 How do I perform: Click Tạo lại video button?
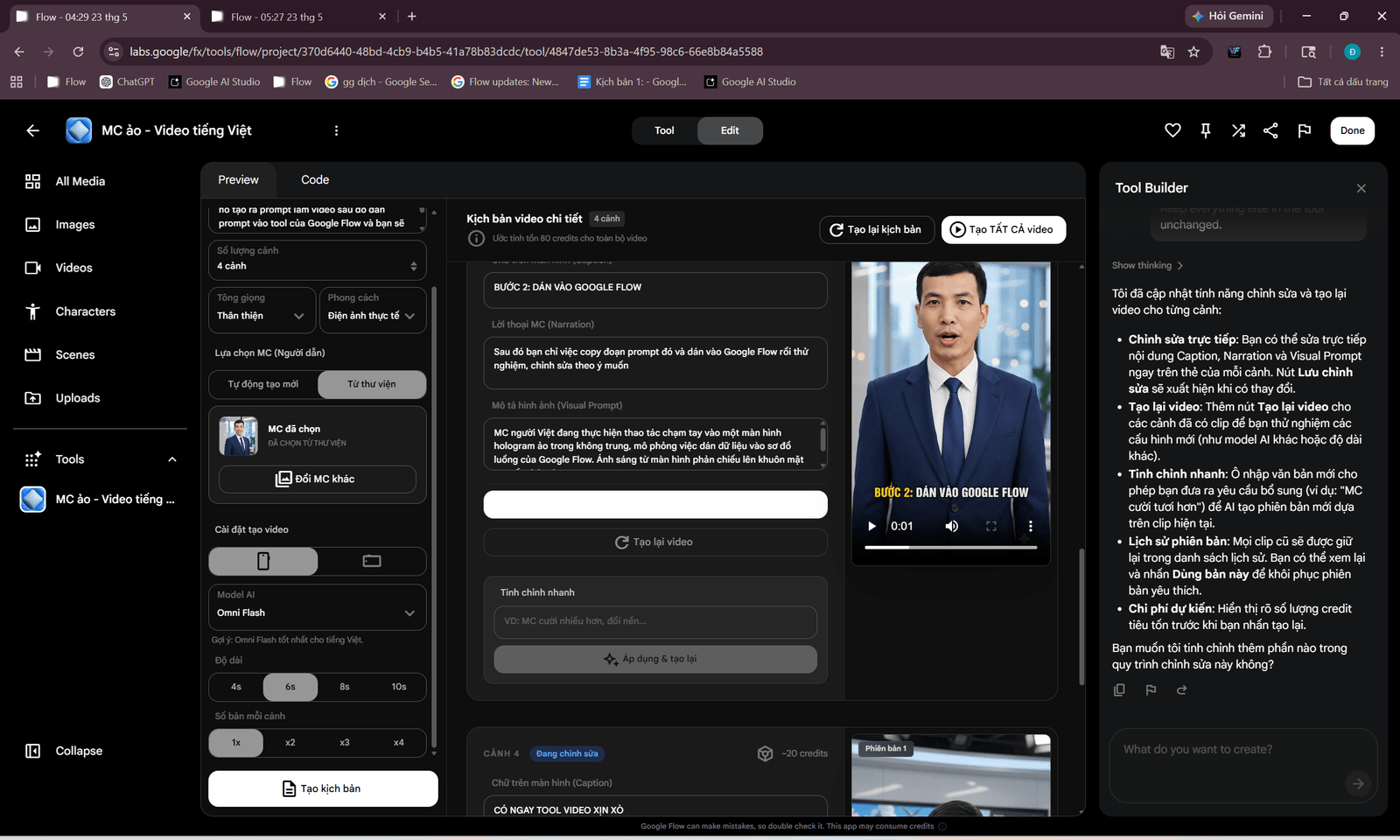click(x=655, y=542)
